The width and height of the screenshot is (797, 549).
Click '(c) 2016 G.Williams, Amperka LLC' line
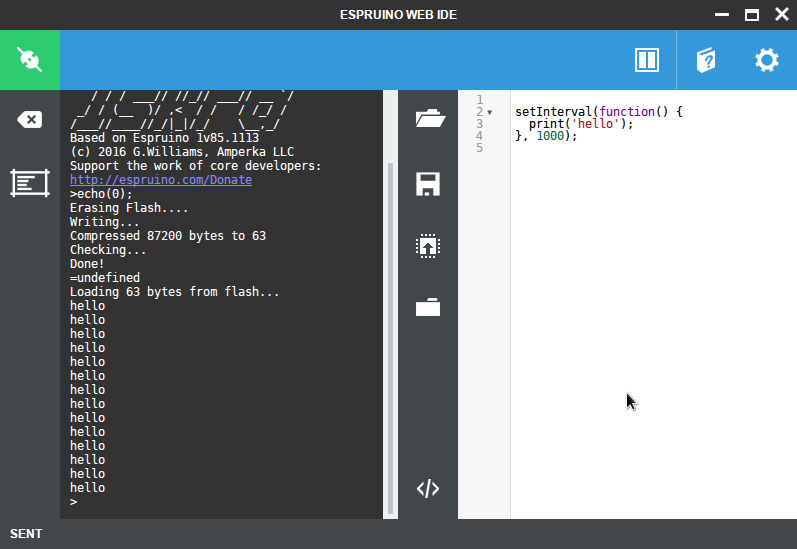click(181, 152)
